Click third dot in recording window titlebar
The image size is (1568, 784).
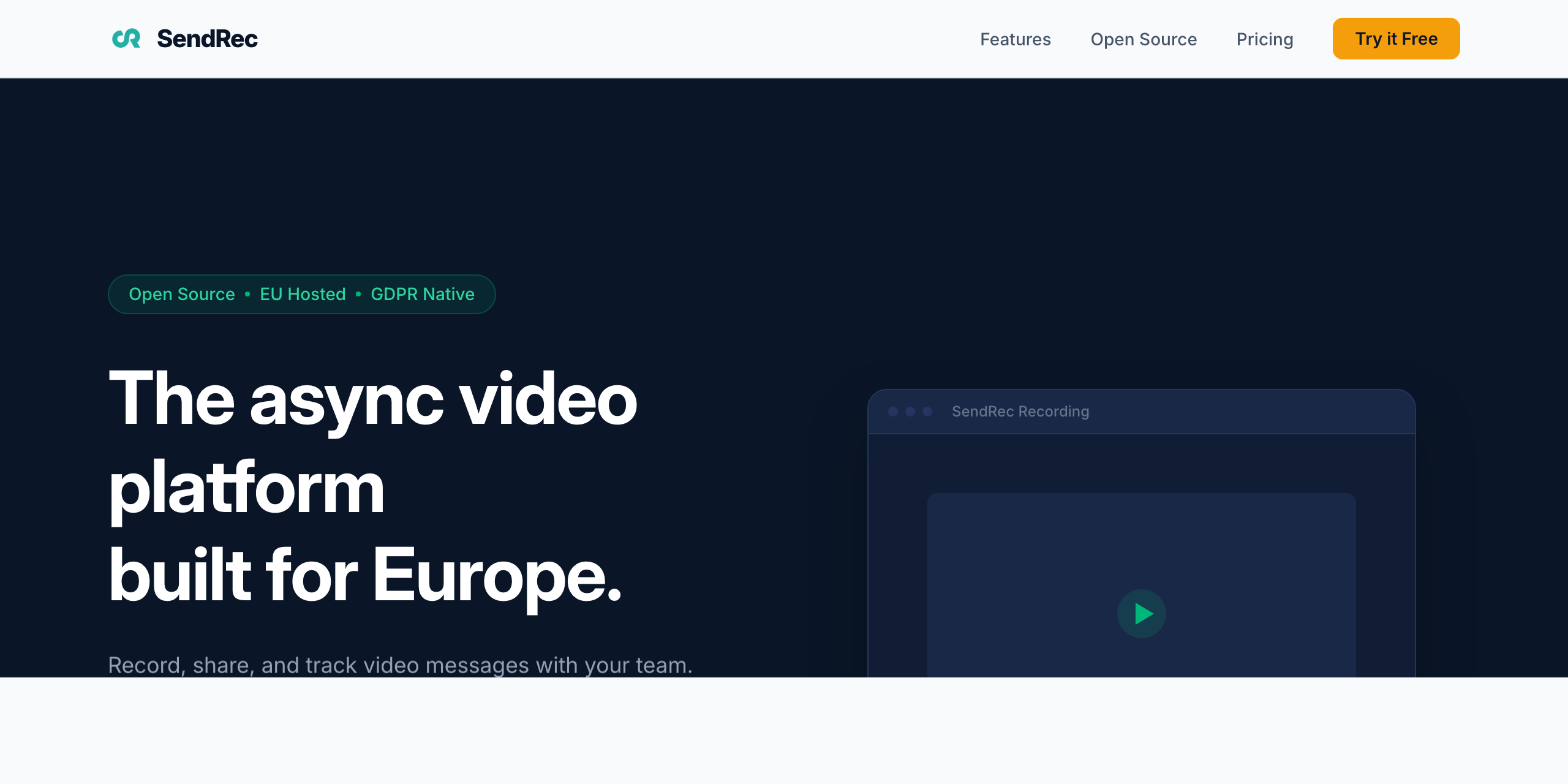(x=927, y=412)
